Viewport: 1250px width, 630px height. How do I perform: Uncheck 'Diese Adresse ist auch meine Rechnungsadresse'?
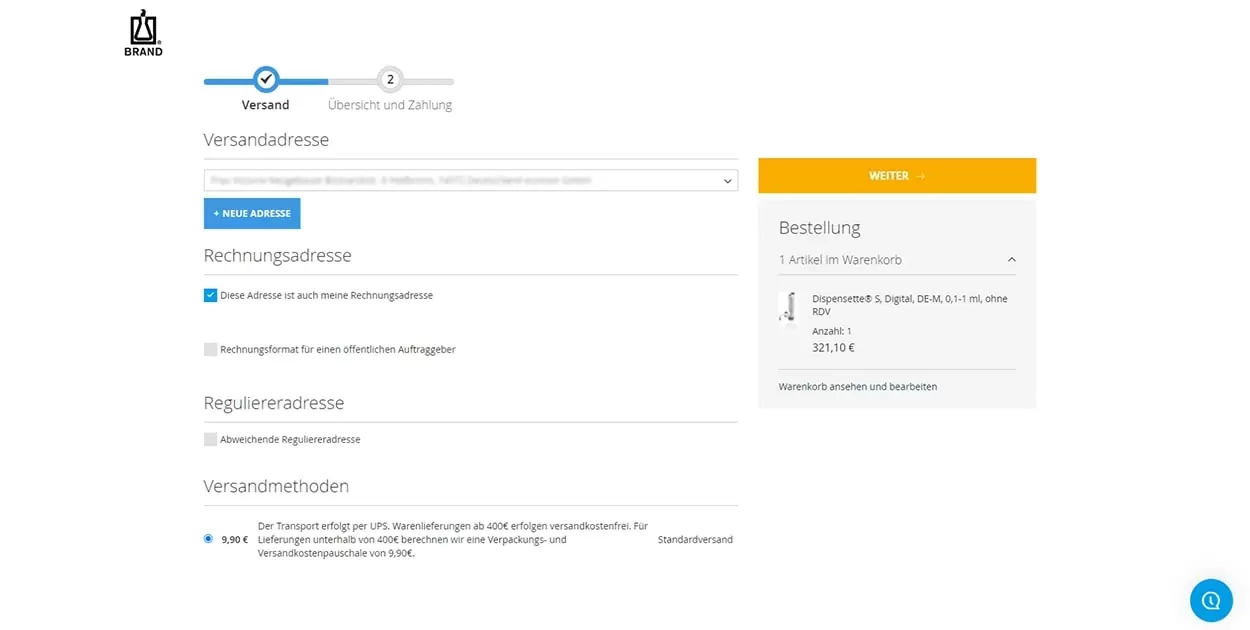point(210,295)
